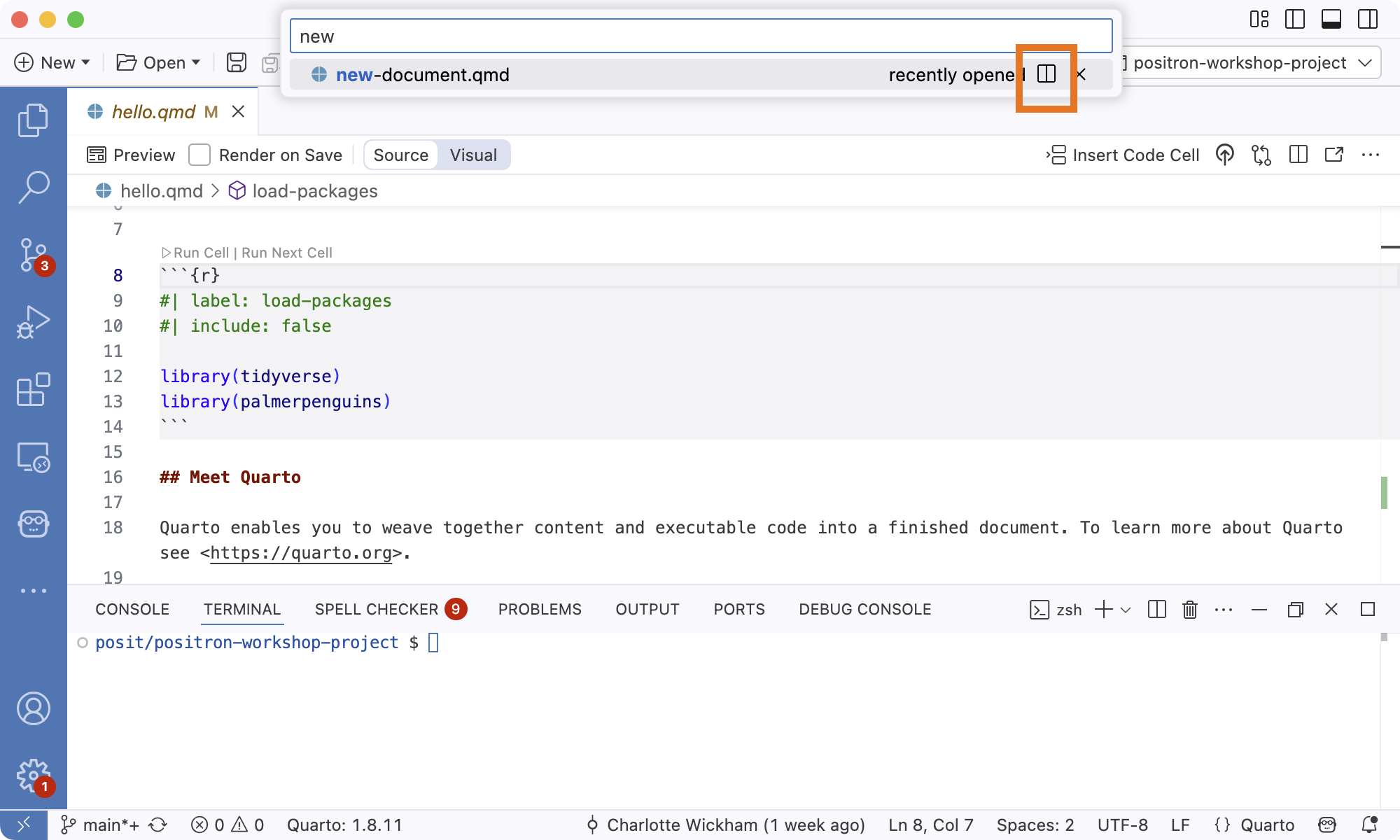Screen dimensions: 1400x840
Task: Switch editor to Source mode
Action: 401,155
